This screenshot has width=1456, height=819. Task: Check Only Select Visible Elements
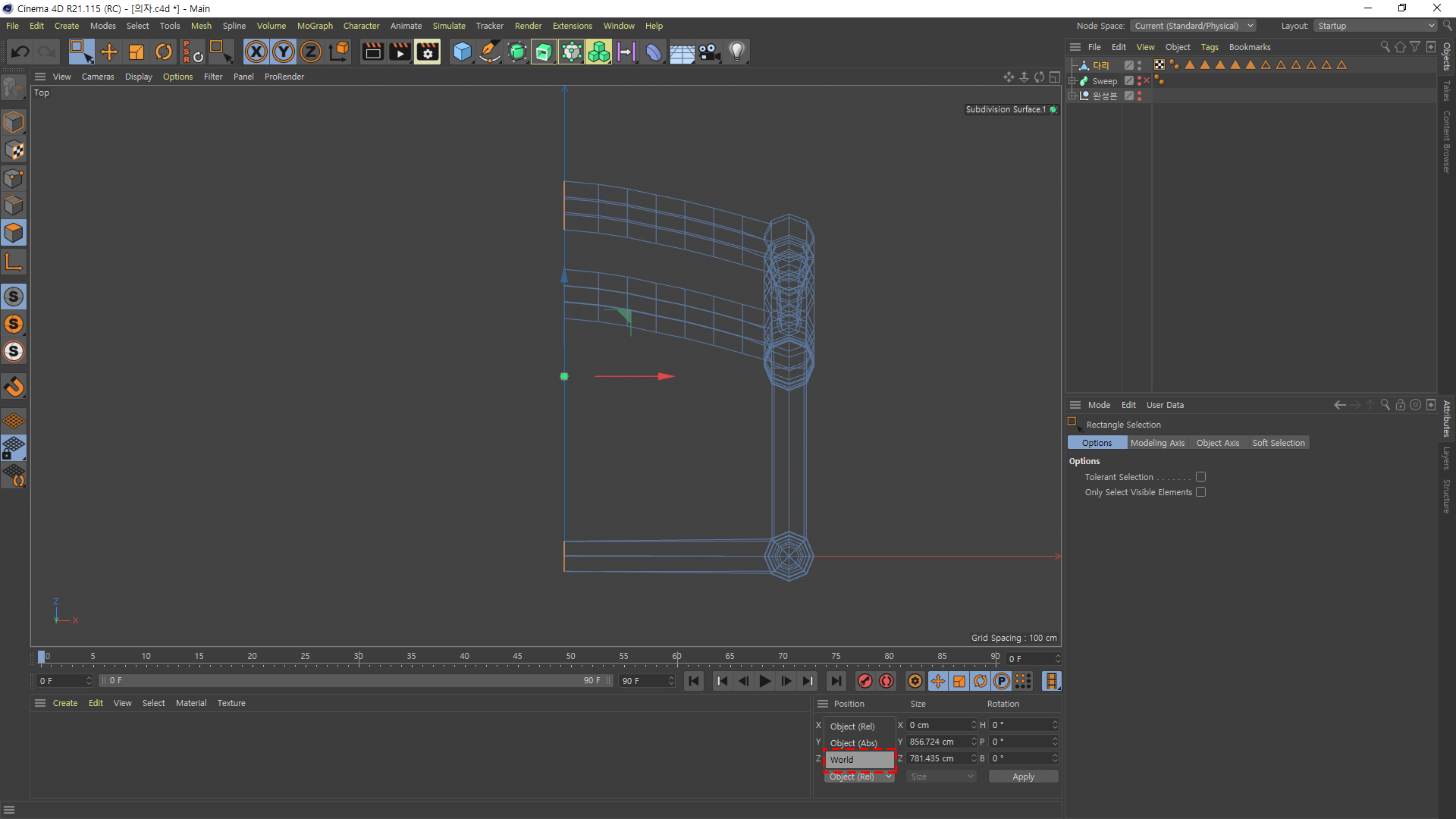click(x=1200, y=492)
